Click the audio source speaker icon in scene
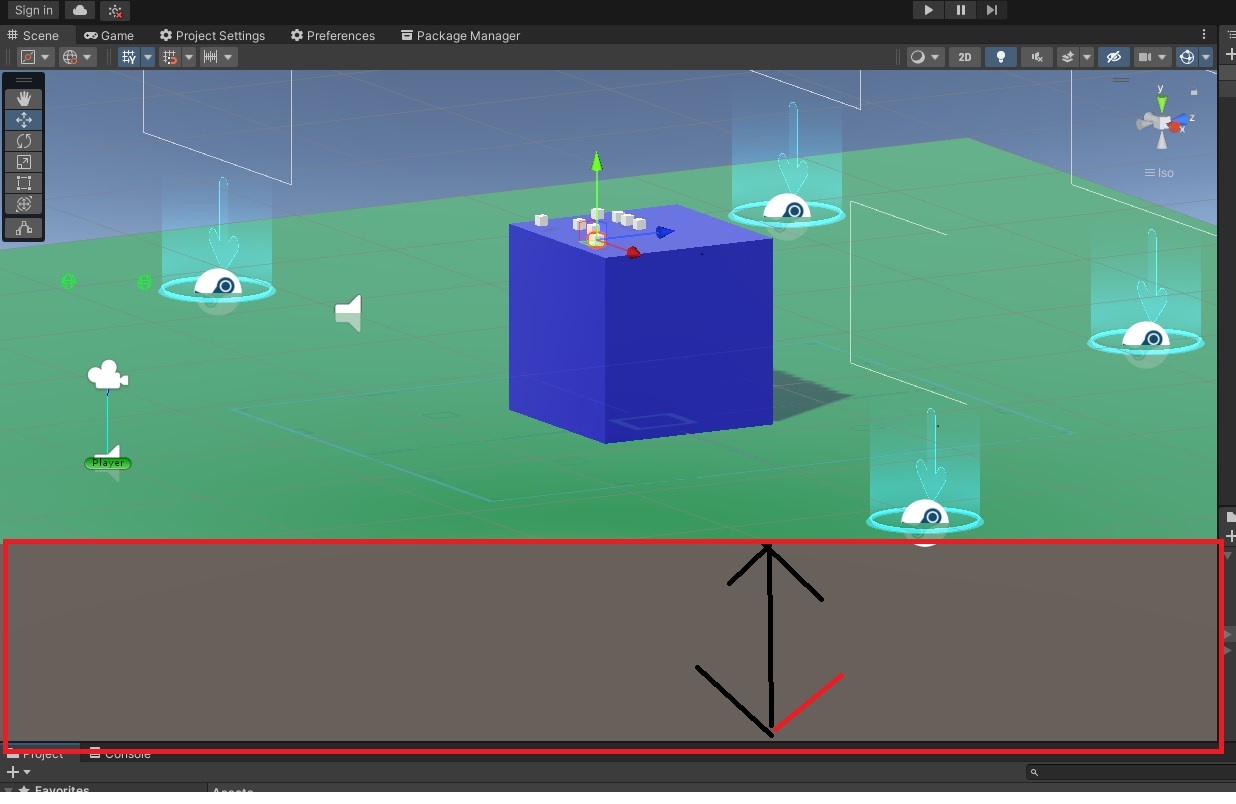This screenshot has height=804, width=1236. click(349, 312)
